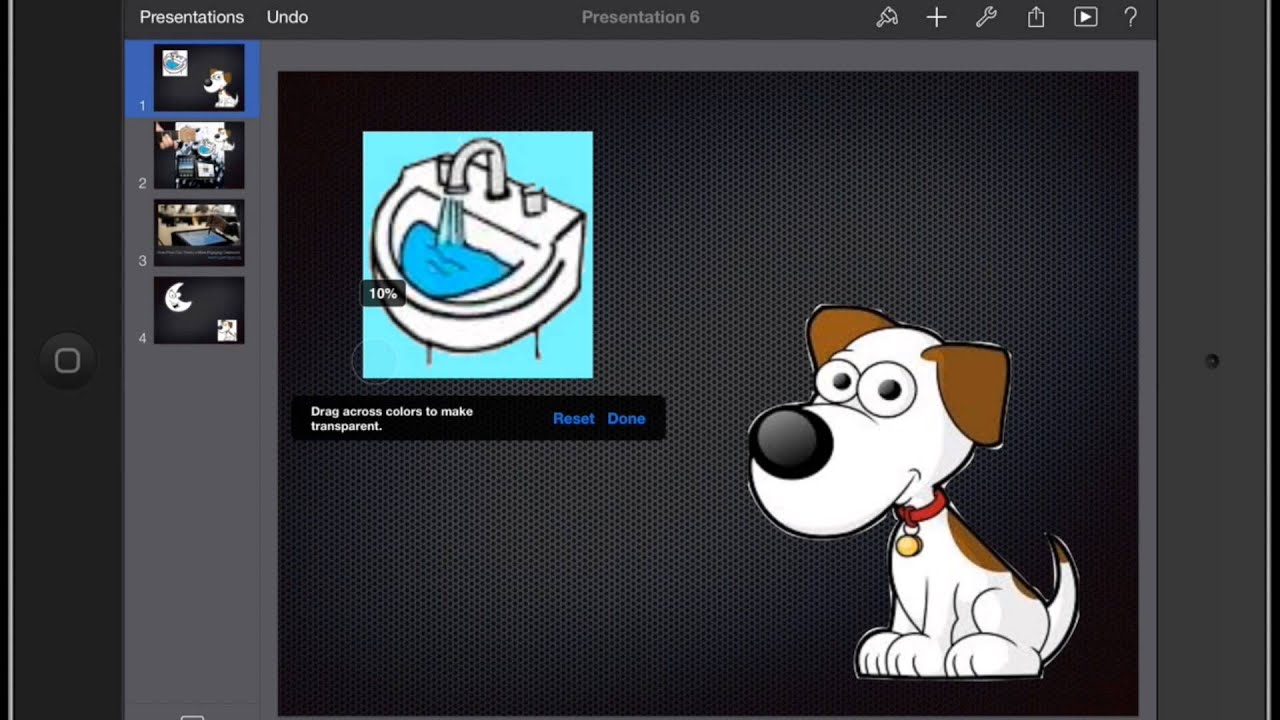The height and width of the screenshot is (720, 1280).
Task: Tap the iPad home button
Action: (67, 361)
